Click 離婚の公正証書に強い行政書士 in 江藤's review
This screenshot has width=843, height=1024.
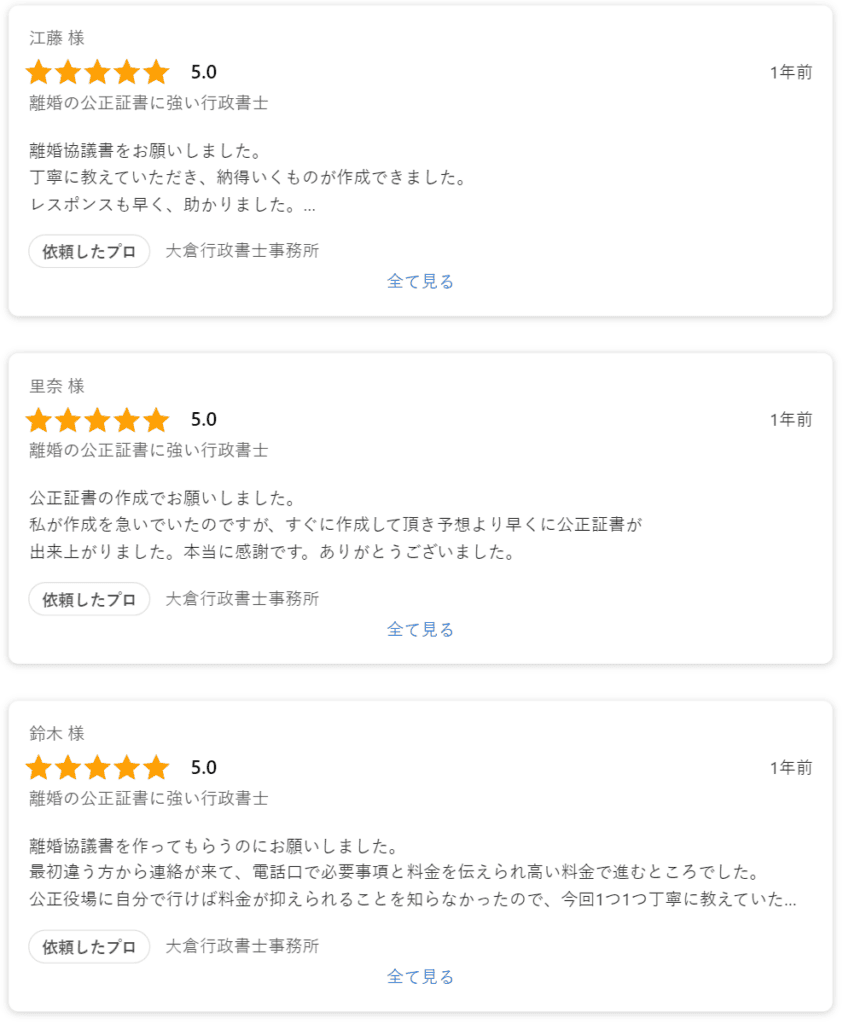tap(149, 103)
